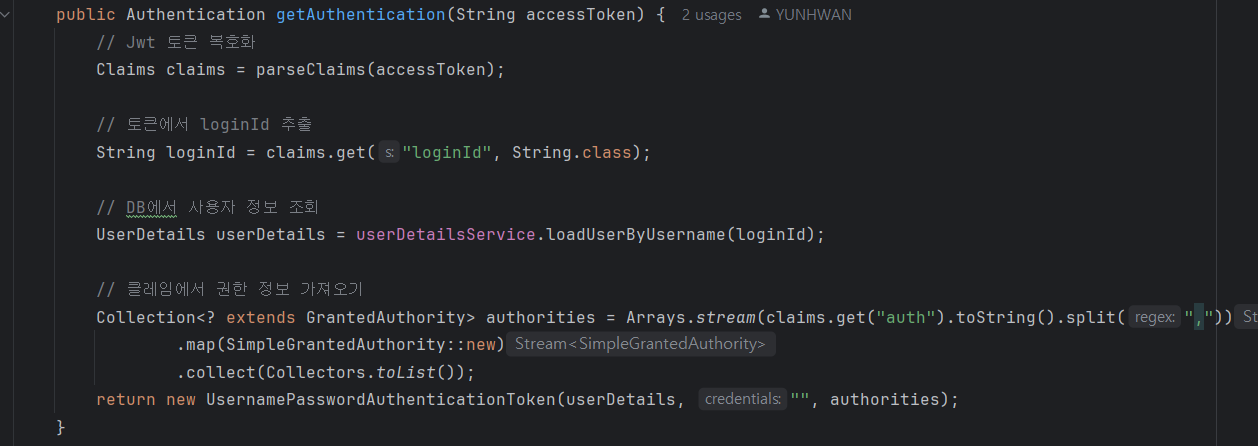Click GrantedAuthority in the Collection type
The height and width of the screenshot is (446, 1258).
385,318
